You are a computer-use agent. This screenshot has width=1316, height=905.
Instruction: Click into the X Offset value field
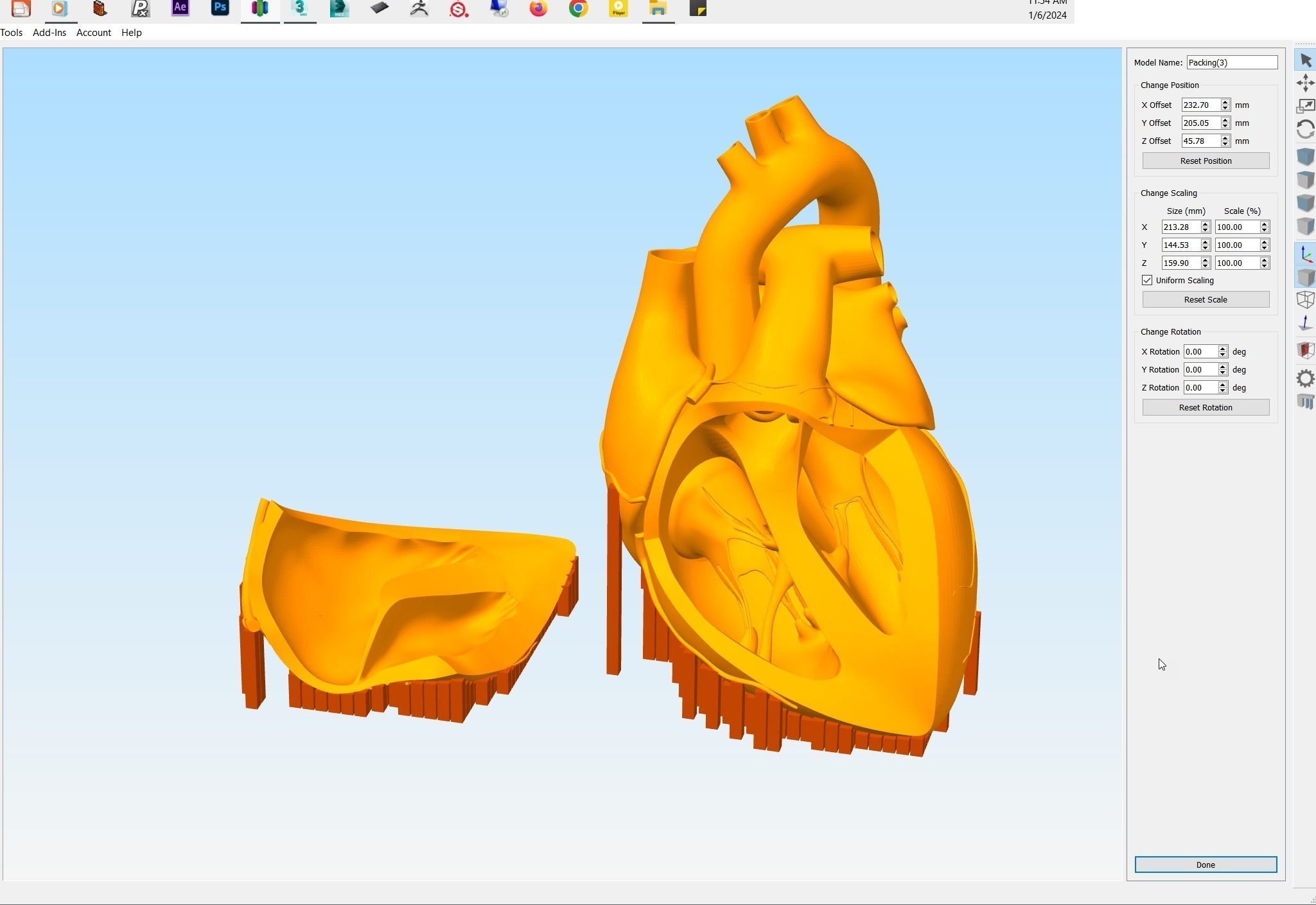1201,105
